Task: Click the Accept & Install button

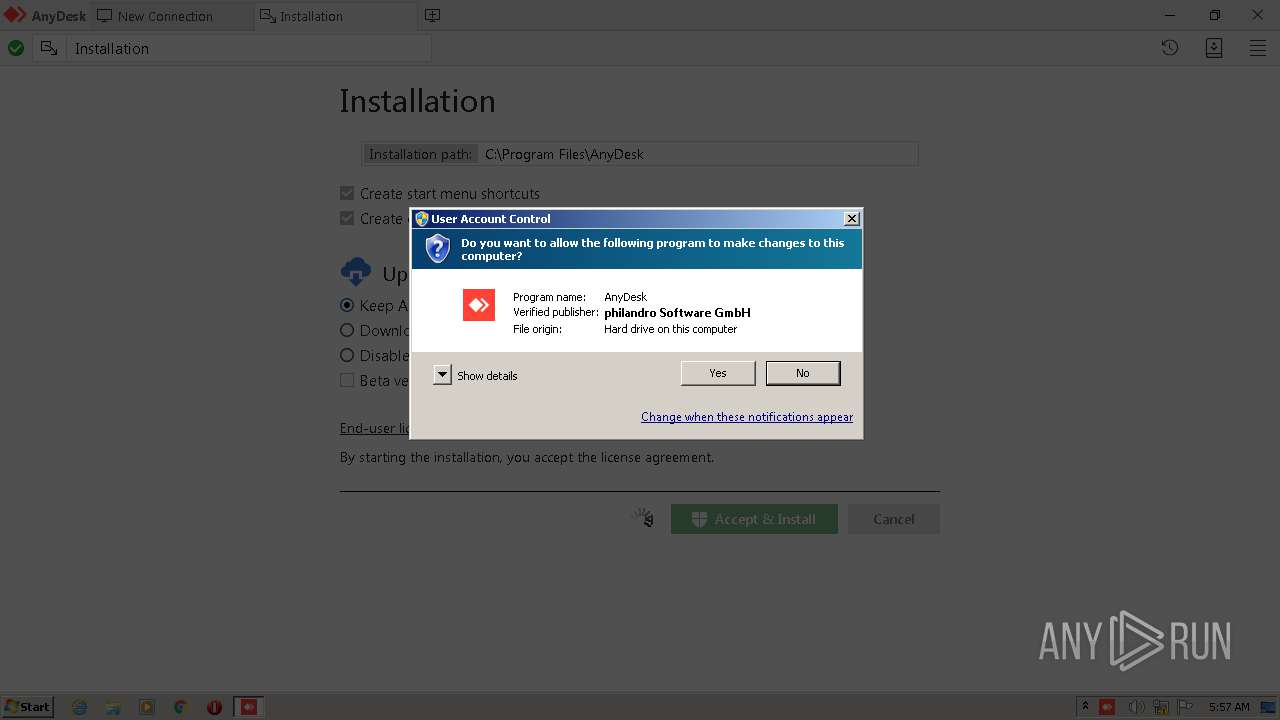Action: click(754, 519)
